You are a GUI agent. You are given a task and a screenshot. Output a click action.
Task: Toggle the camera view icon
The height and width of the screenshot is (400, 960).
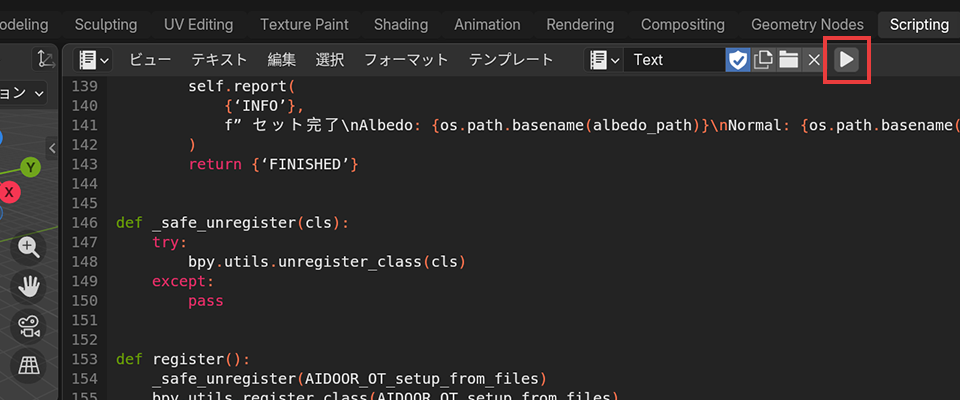tap(29, 326)
